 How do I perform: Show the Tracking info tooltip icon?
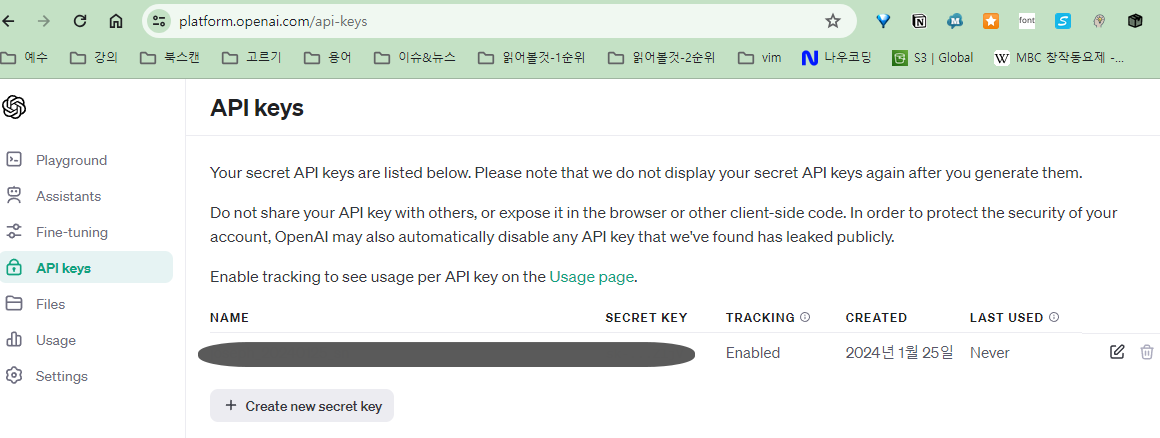pos(805,317)
